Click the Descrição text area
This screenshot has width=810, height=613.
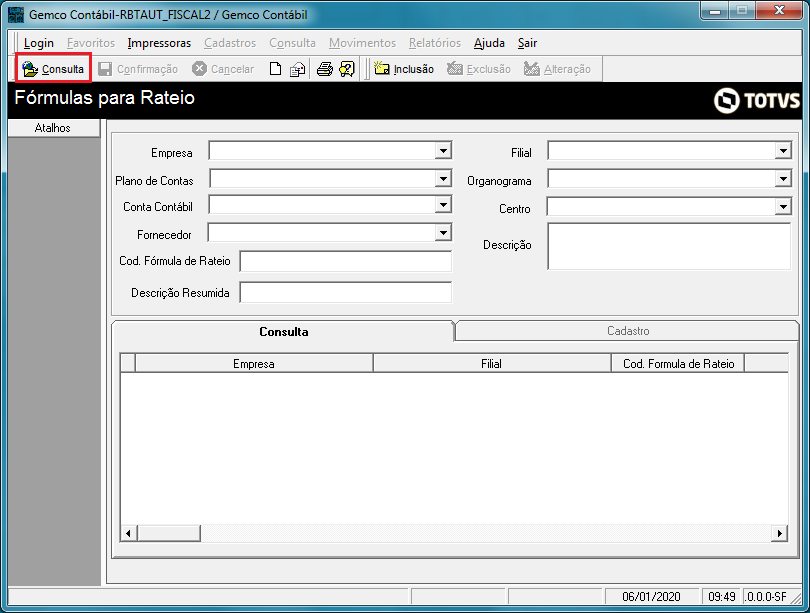pyautogui.click(x=669, y=246)
